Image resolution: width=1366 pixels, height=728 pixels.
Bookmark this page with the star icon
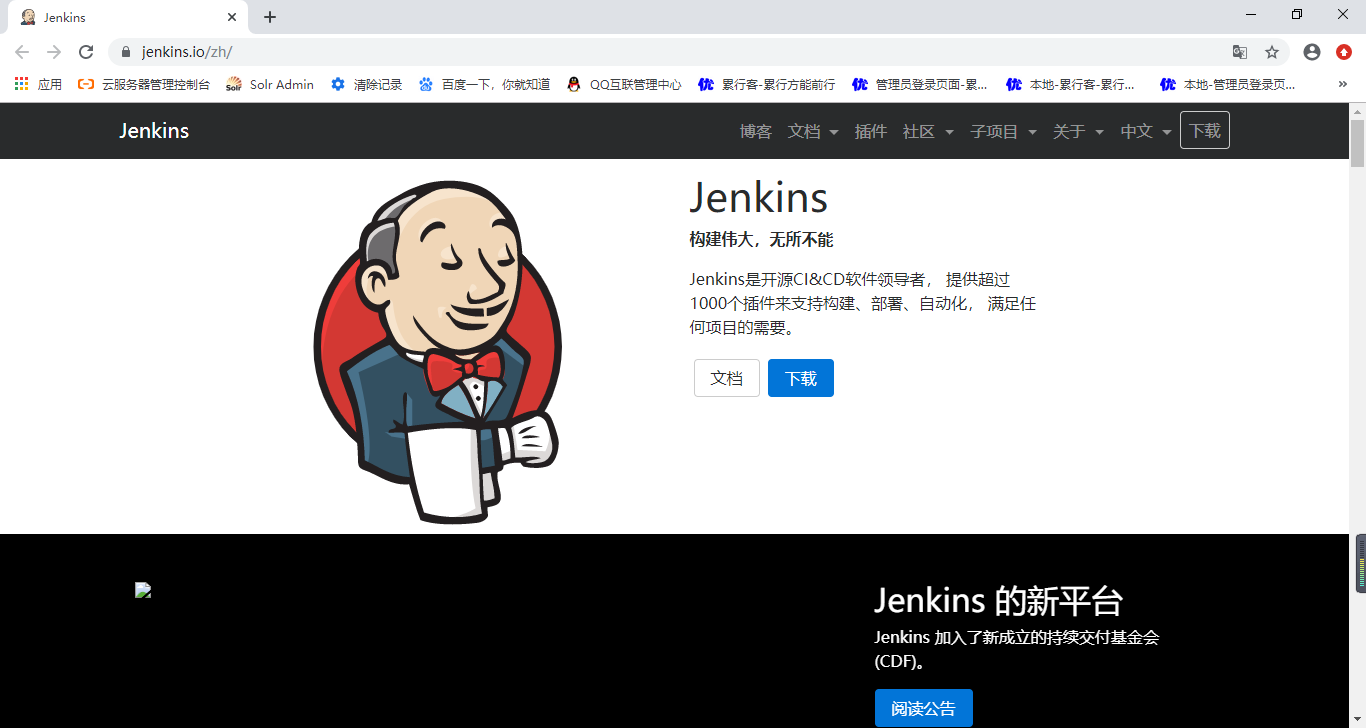1272,52
